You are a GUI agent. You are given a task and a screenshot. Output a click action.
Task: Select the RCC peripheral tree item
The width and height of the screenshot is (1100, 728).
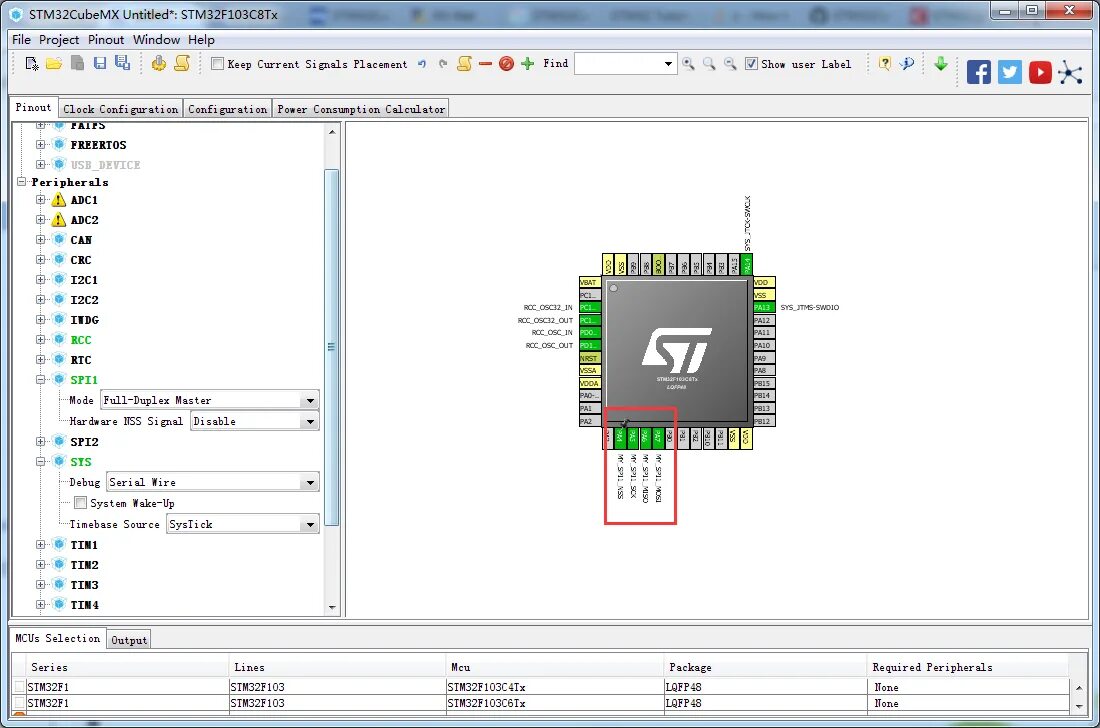click(81, 339)
